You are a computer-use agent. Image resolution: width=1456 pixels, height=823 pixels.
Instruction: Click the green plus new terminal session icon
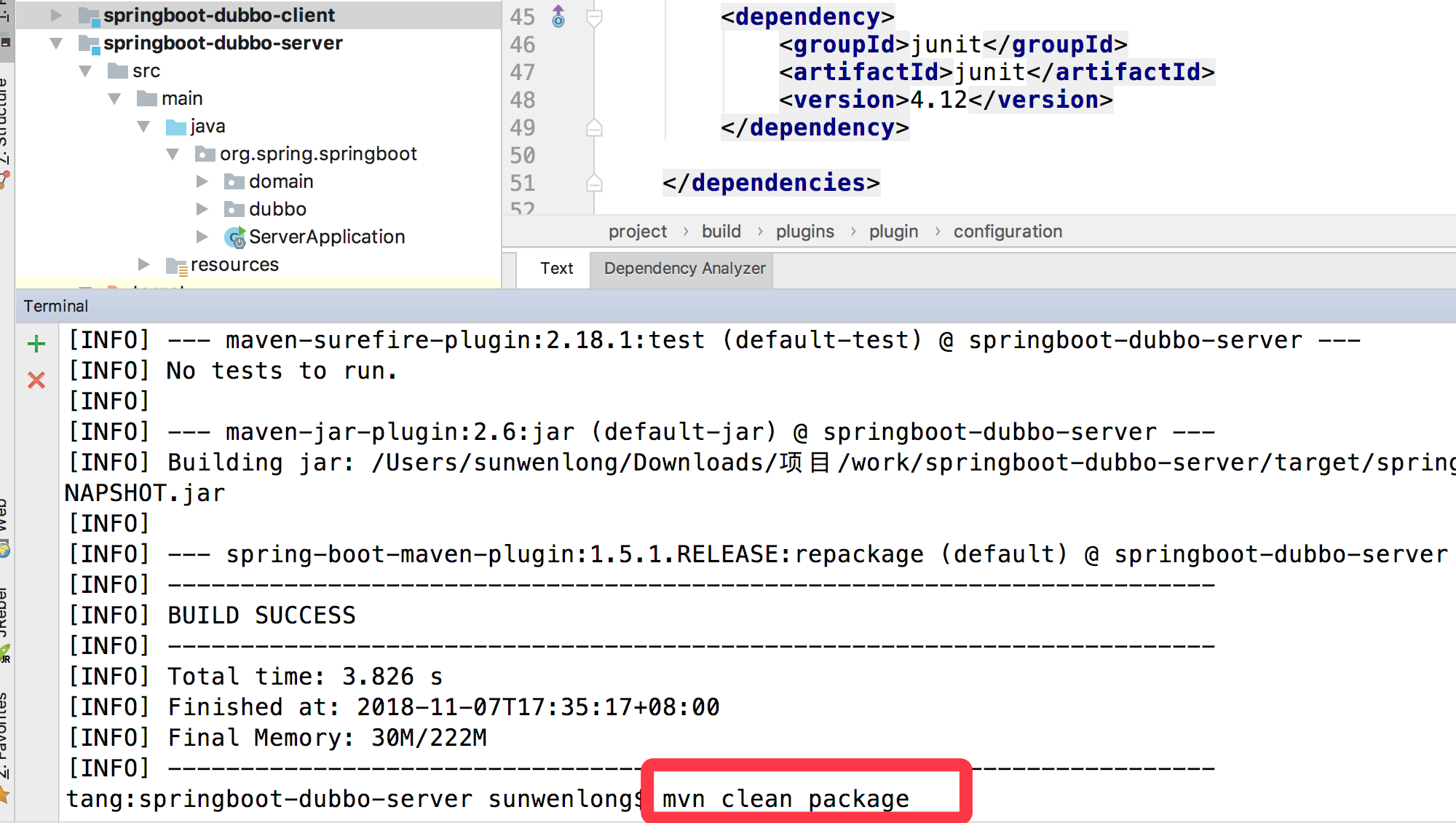(x=36, y=344)
